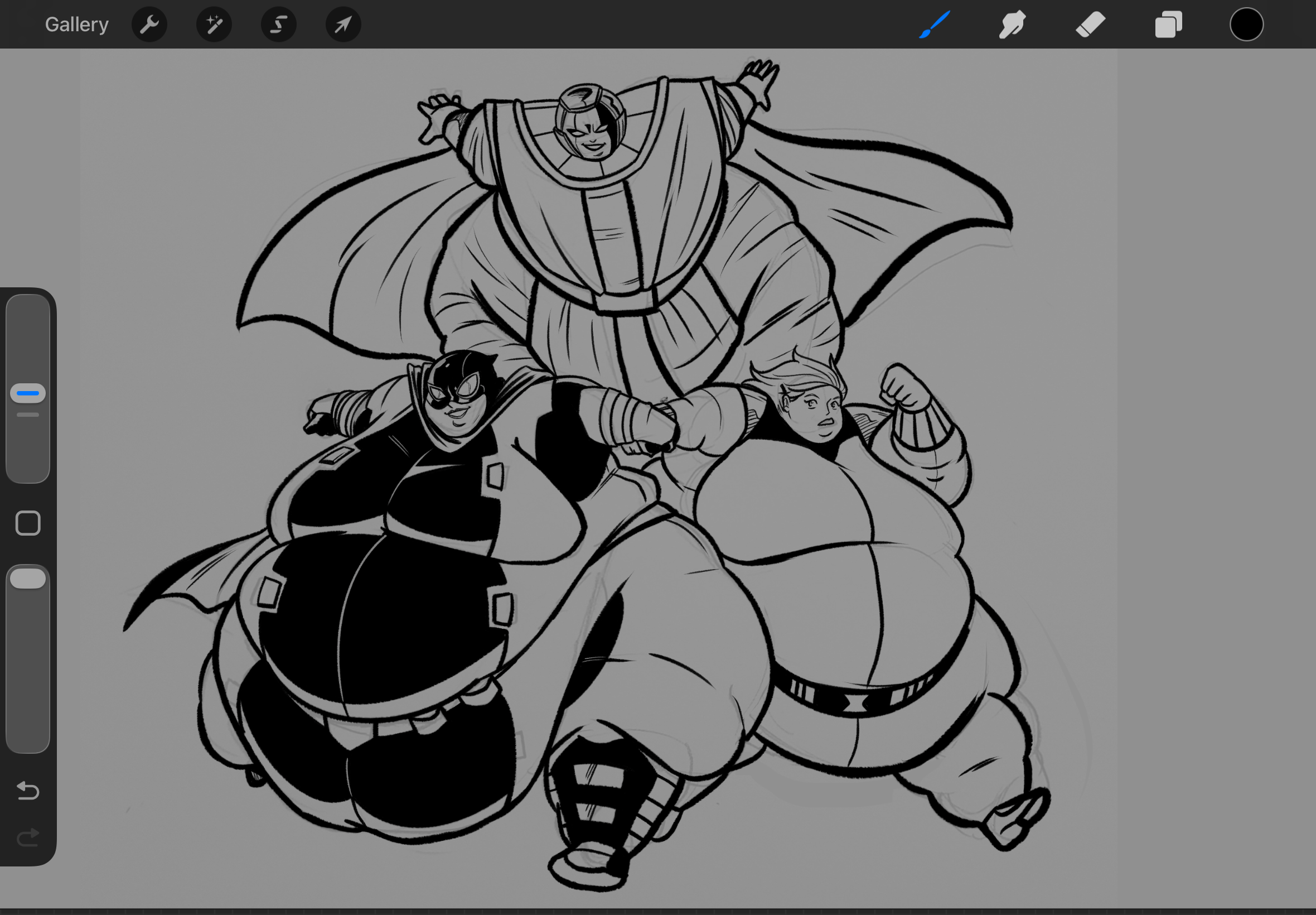Select the Eraser tool
1316x915 pixels.
(1090, 25)
